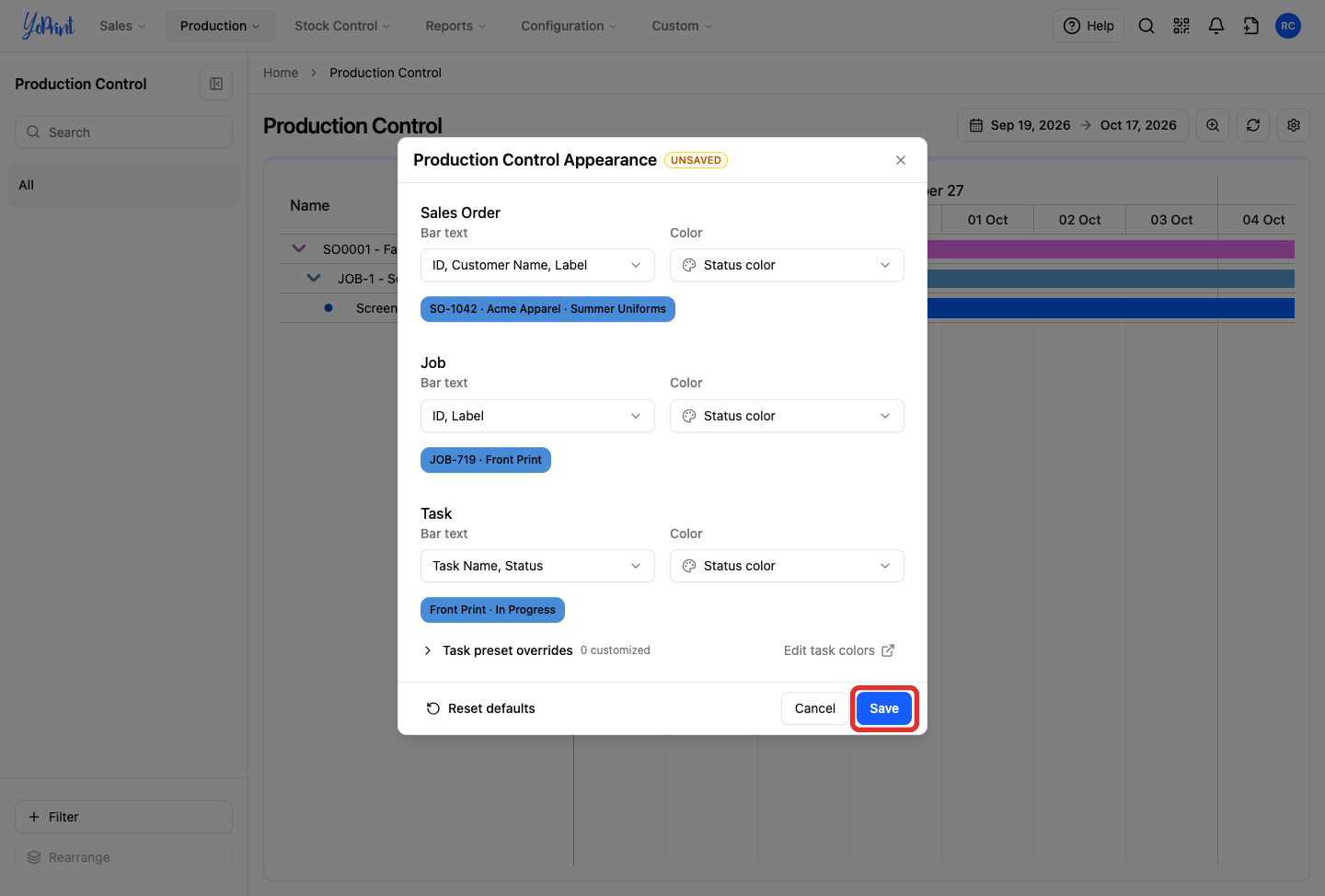This screenshot has height=896, width=1325.
Task: Open the global search icon
Action: click(1146, 26)
